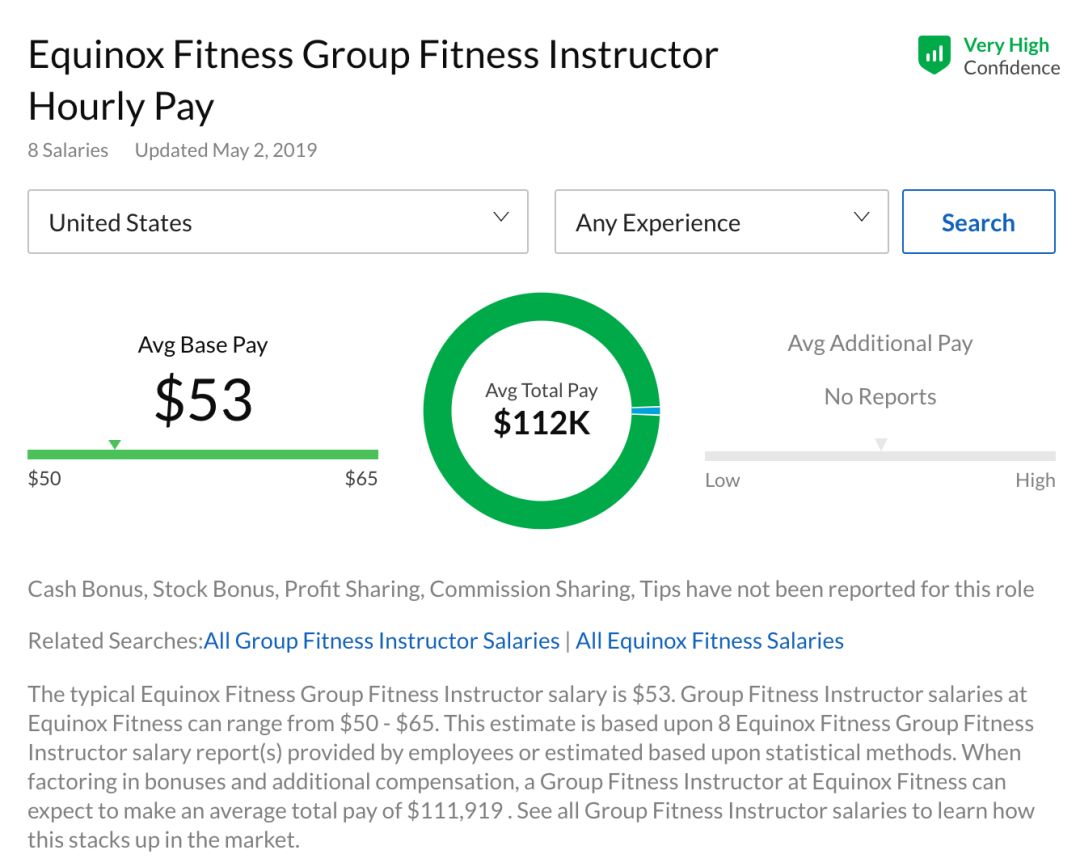Expand the United States dropdown chevron
Image resolution: width=1080 pixels, height=867 pixels.
501,218
